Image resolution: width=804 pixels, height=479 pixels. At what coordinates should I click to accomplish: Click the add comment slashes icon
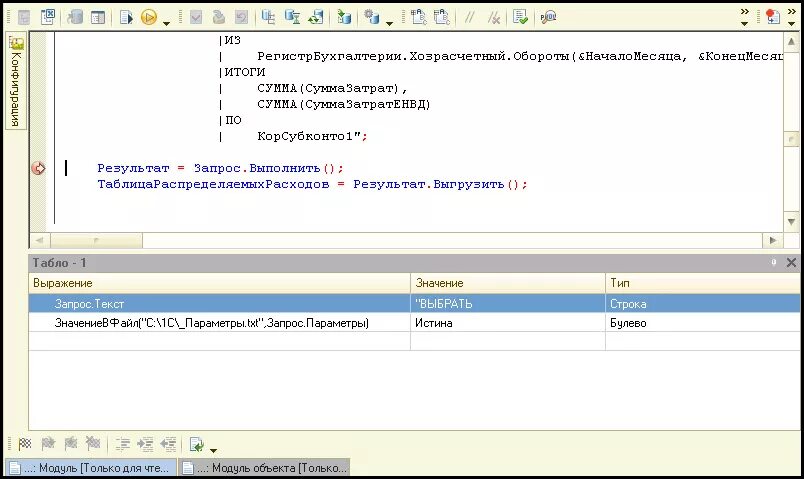469,17
